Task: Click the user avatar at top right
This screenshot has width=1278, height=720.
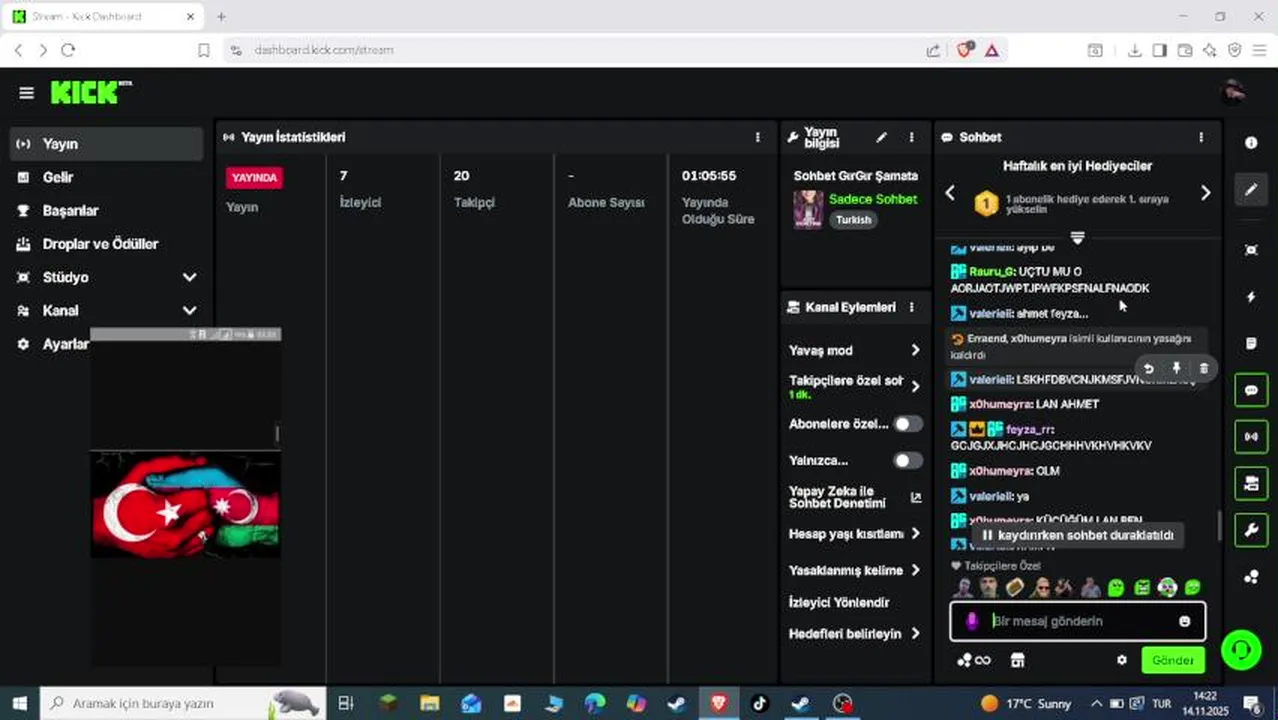Action: coord(1233,93)
